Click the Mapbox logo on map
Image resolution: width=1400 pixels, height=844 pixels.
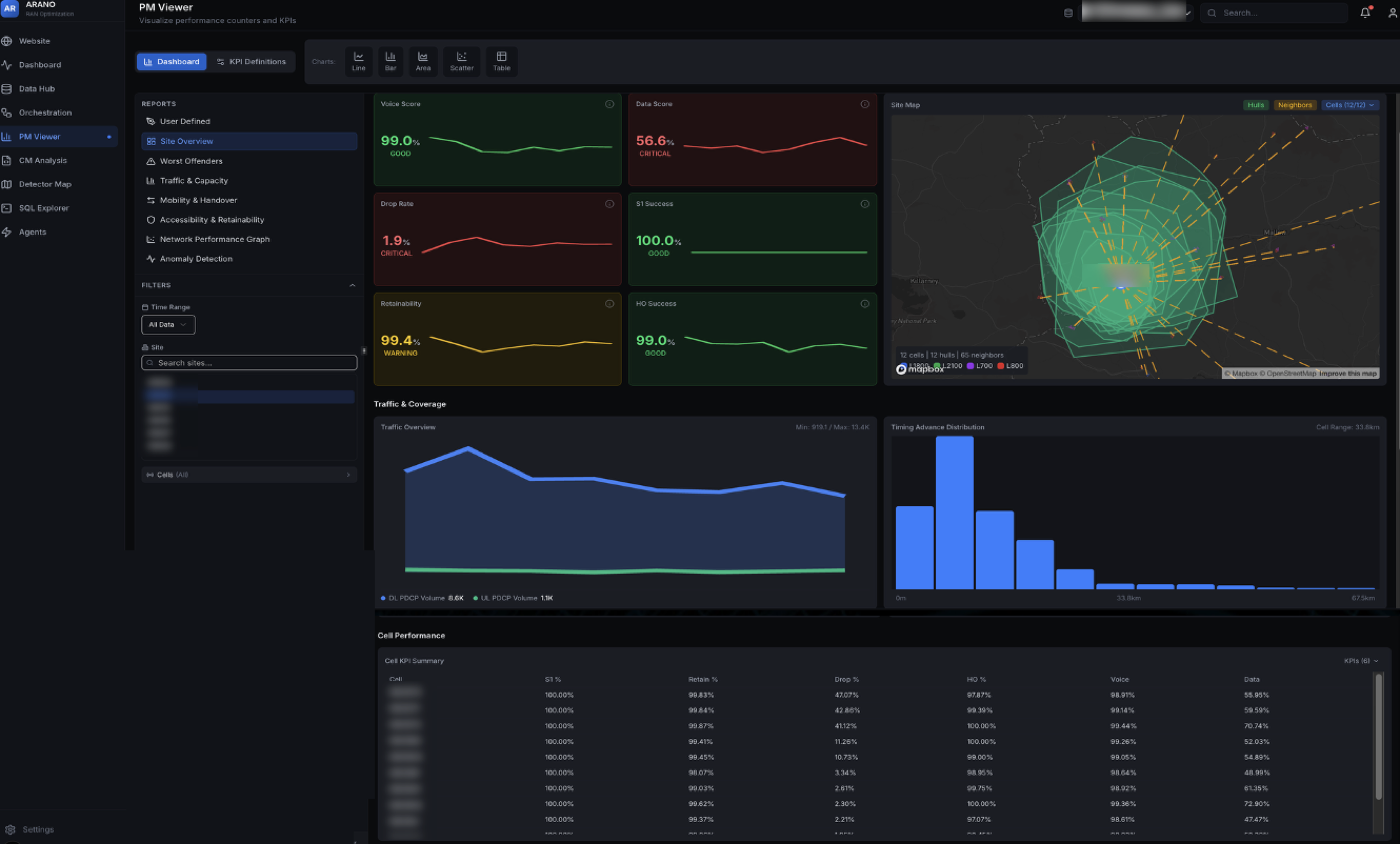click(x=920, y=369)
